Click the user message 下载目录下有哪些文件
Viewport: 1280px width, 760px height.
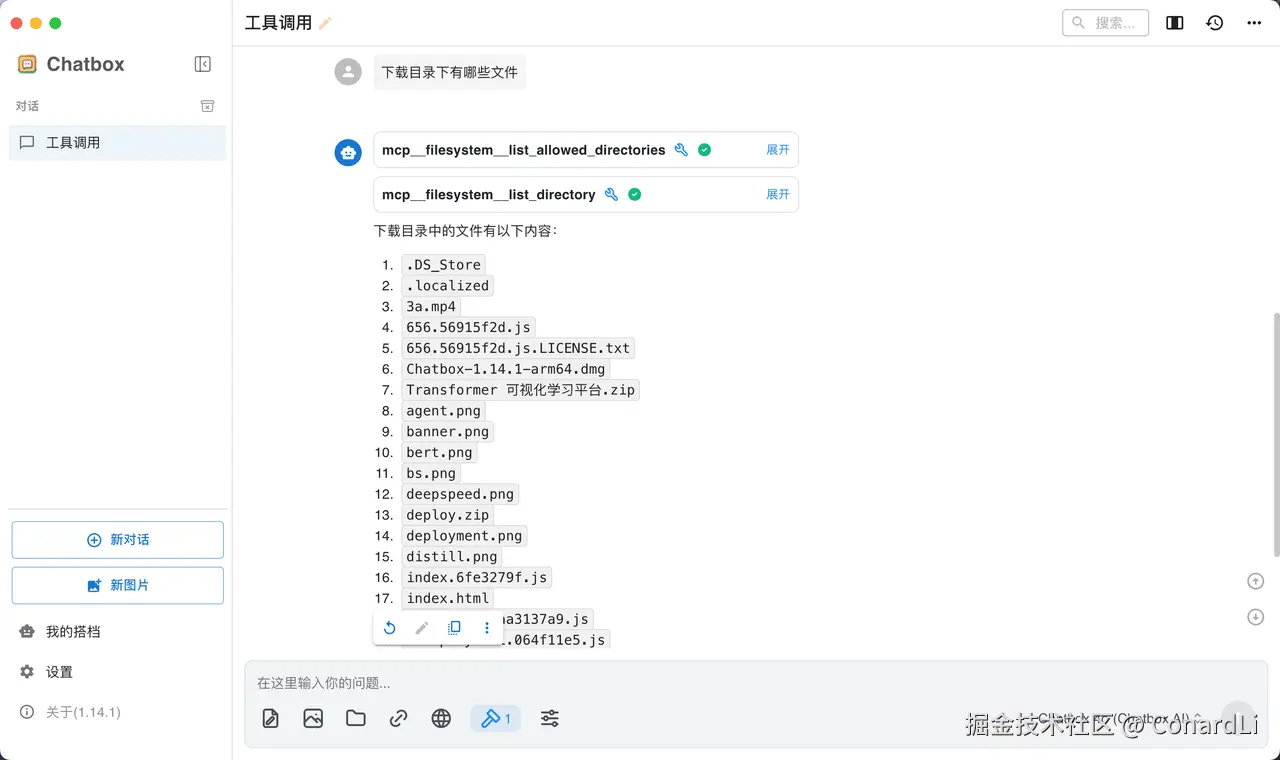(450, 72)
